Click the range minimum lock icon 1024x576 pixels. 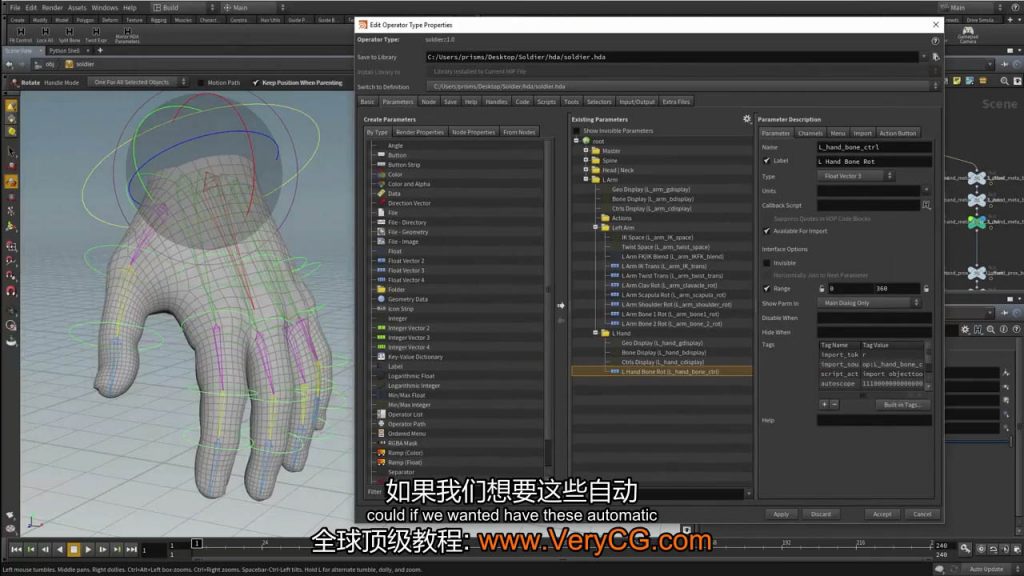822,289
